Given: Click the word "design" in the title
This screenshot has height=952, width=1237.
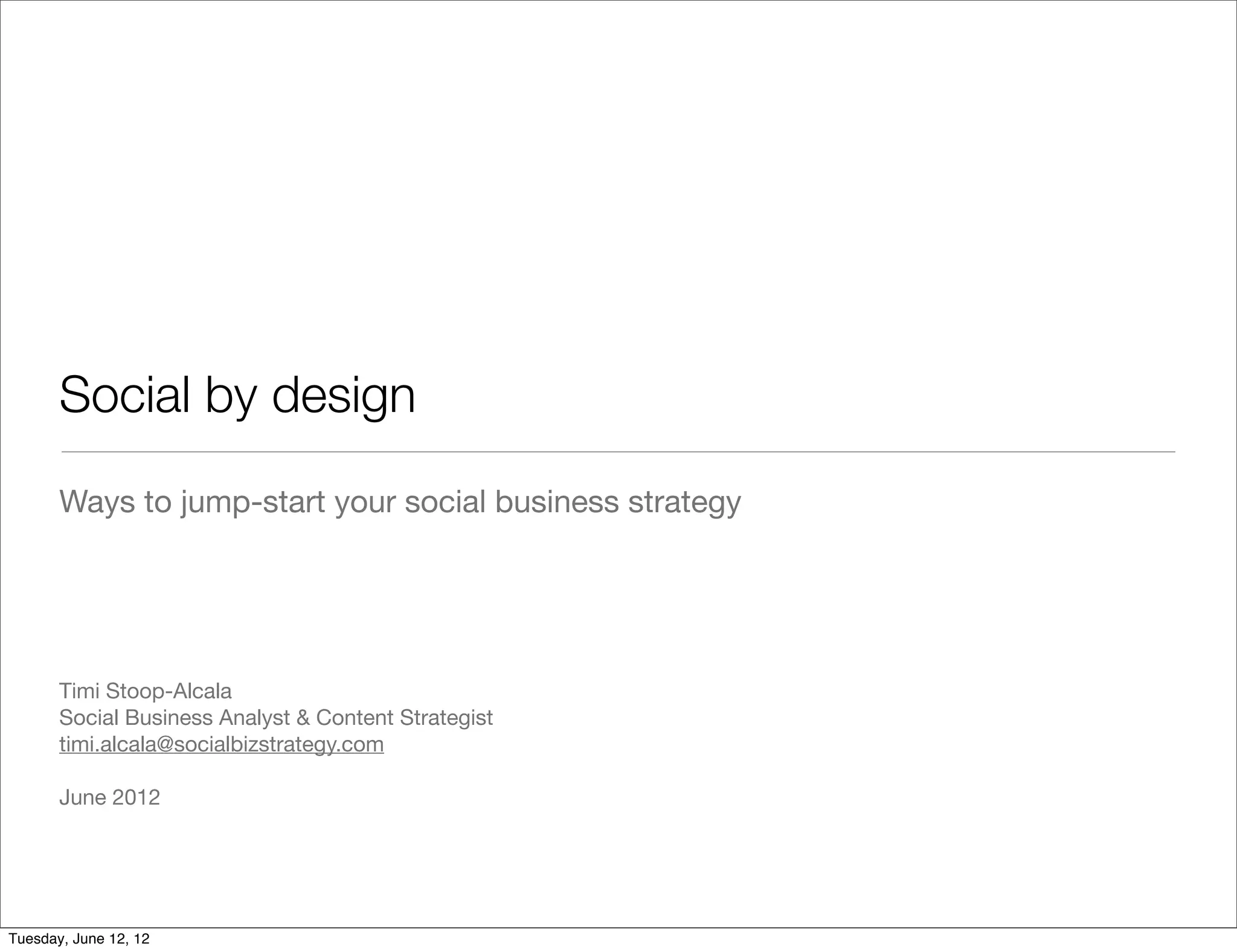Looking at the screenshot, I should [x=343, y=396].
